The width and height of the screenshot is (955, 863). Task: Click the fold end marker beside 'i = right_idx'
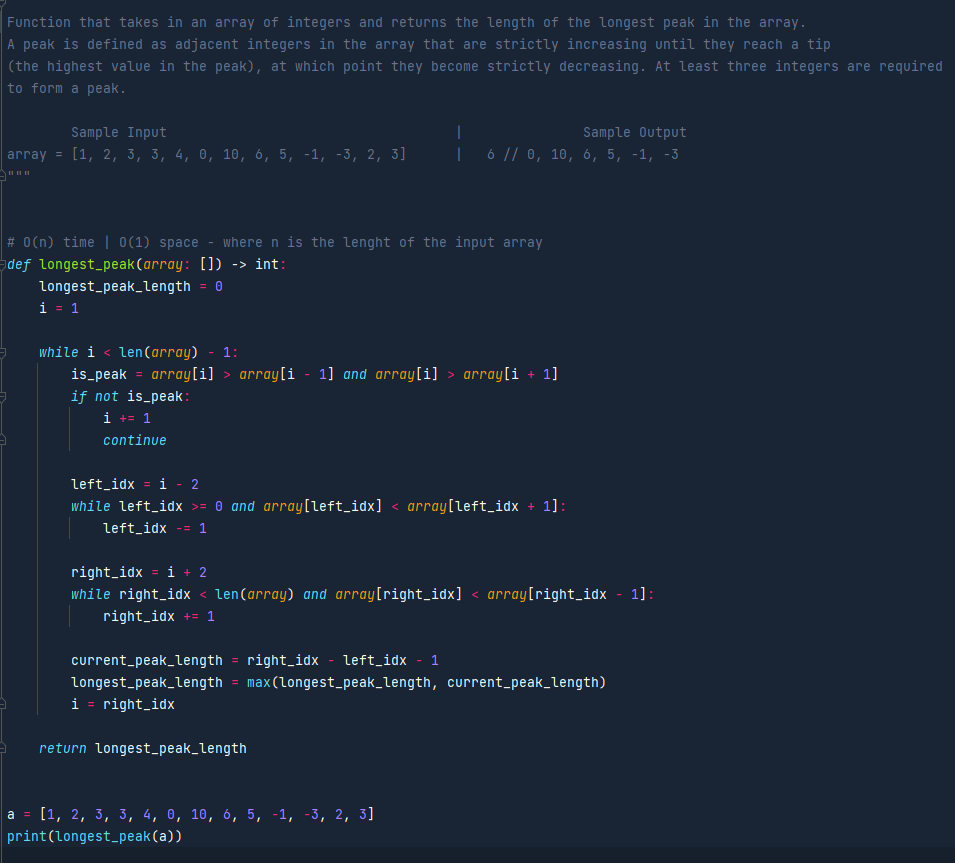(2, 705)
